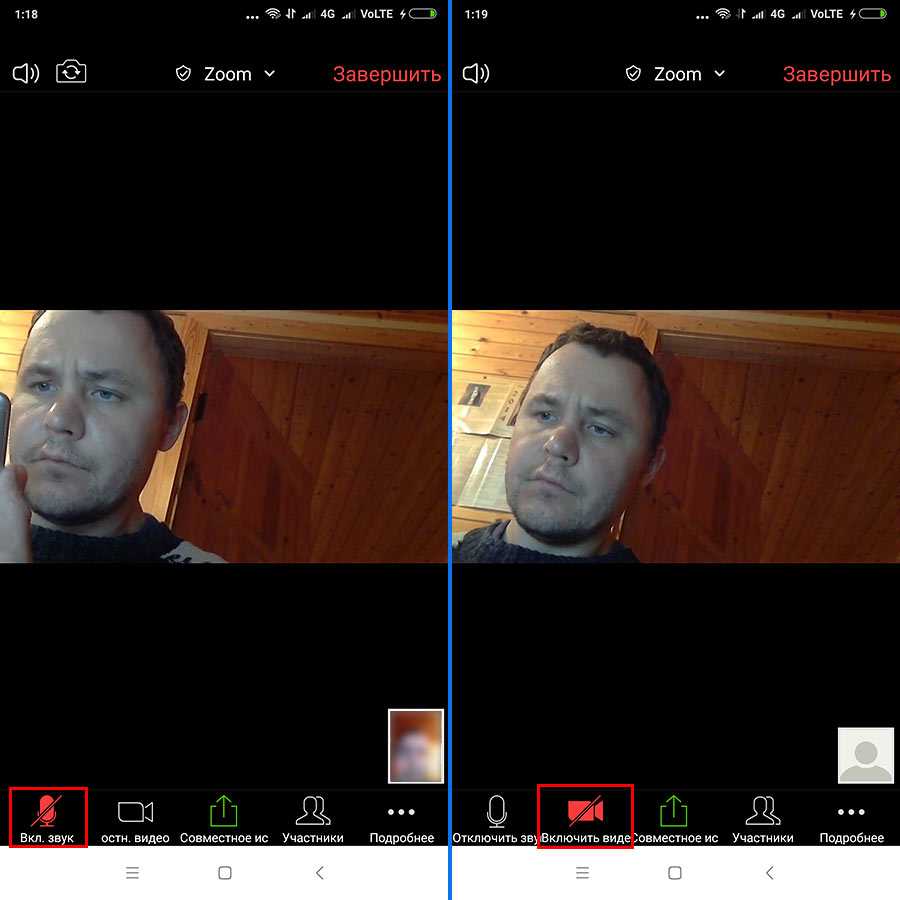This screenshot has height=900, width=900.
Task: Tap the speaker icon on the left screen
Action: pos(25,73)
